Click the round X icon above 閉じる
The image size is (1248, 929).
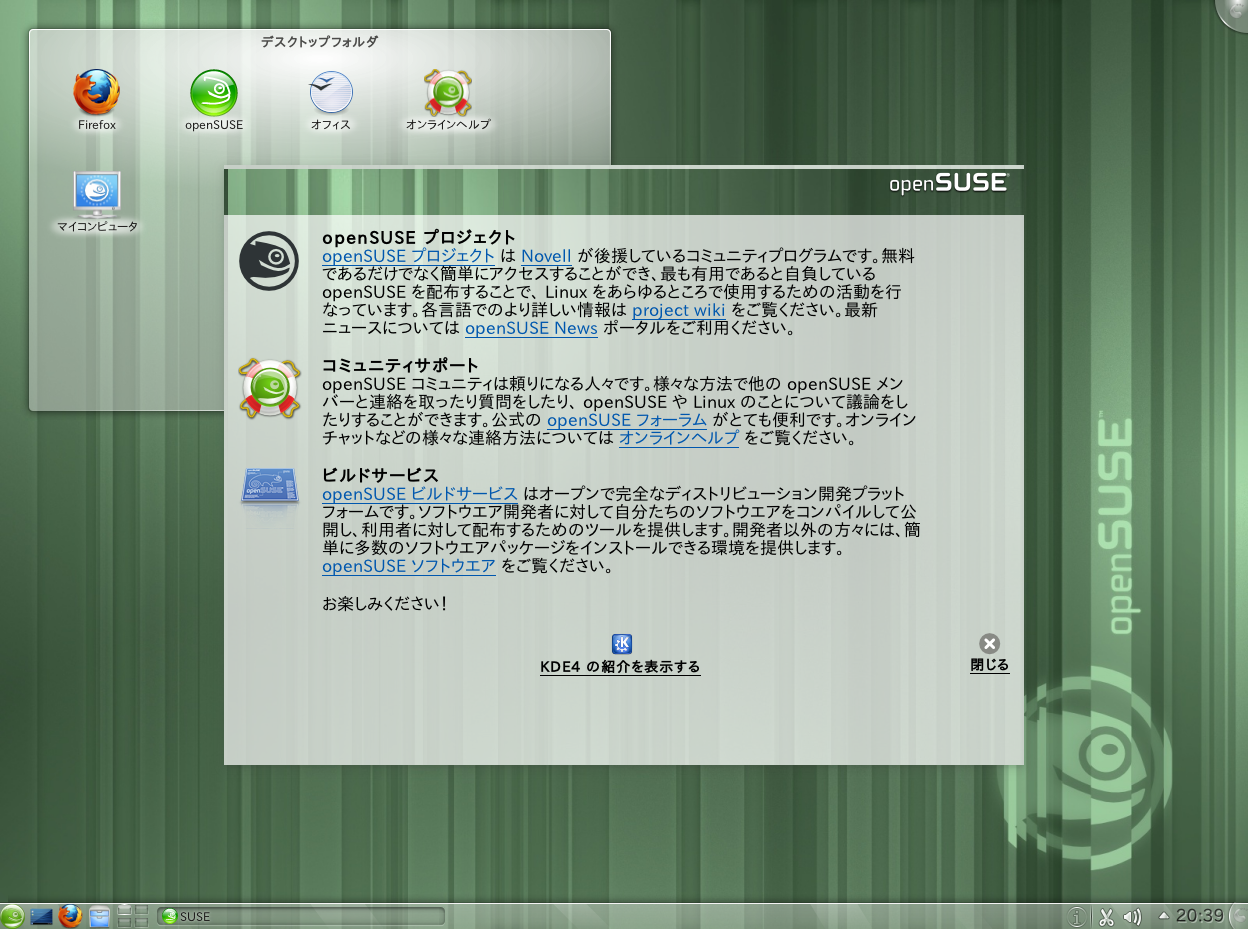[x=989, y=644]
